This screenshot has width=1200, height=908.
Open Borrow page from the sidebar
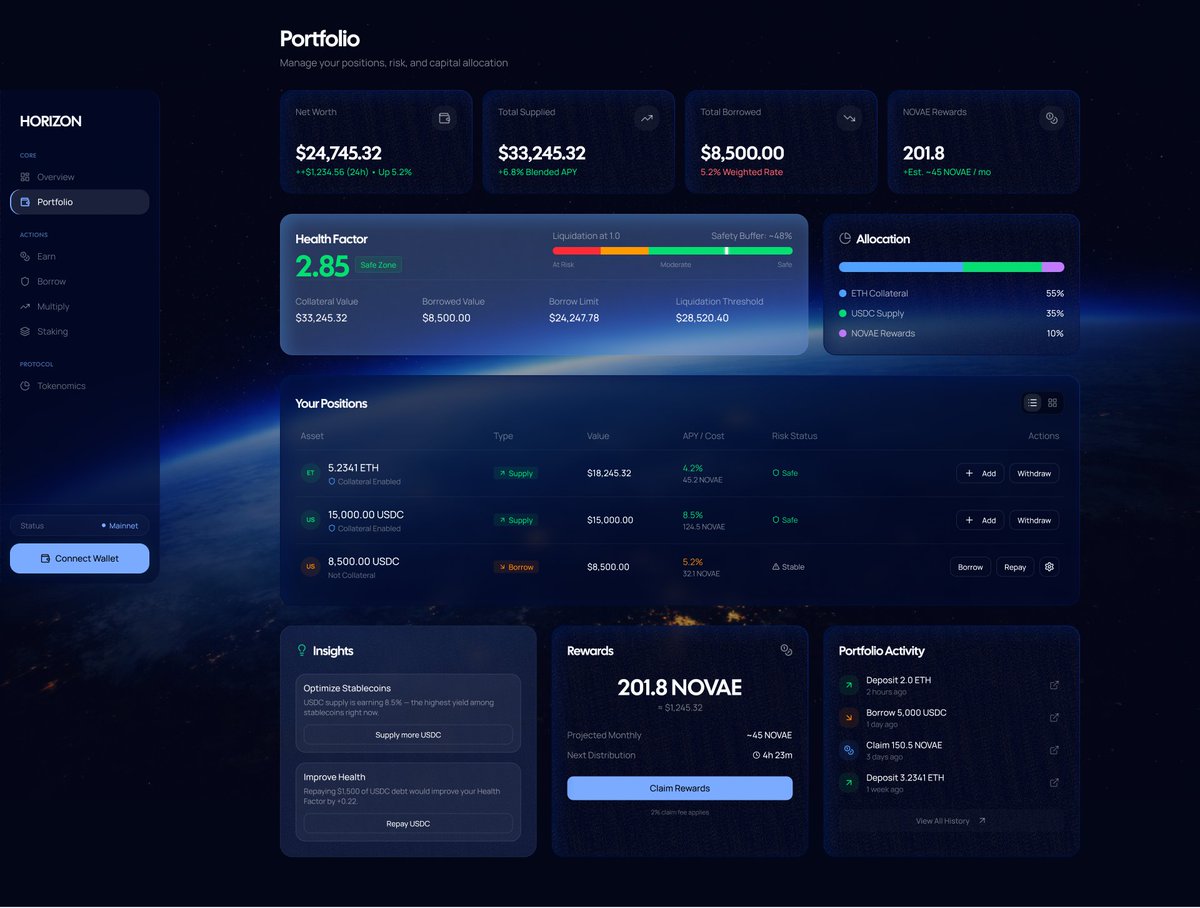tap(80, 281)
